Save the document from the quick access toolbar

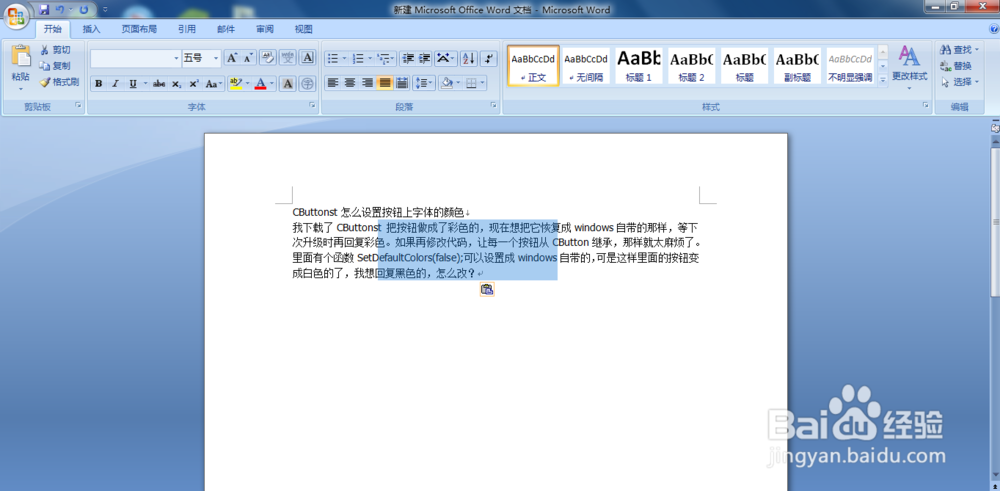(x=44, y=10)
